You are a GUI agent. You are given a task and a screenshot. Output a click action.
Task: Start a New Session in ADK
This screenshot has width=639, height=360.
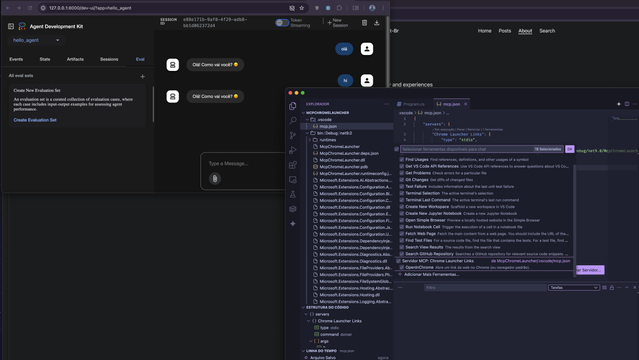(338, 22)
